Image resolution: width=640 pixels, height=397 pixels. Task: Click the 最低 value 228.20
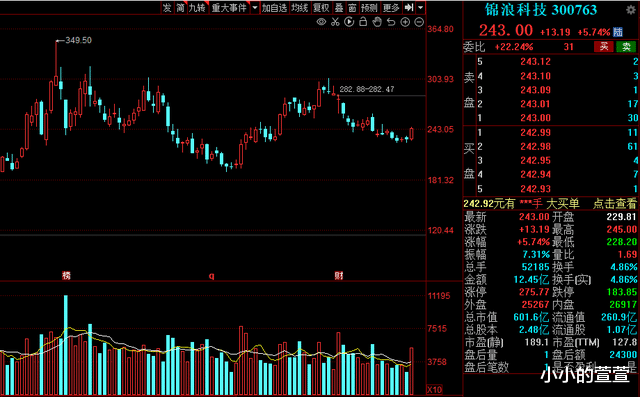(621, 242)
